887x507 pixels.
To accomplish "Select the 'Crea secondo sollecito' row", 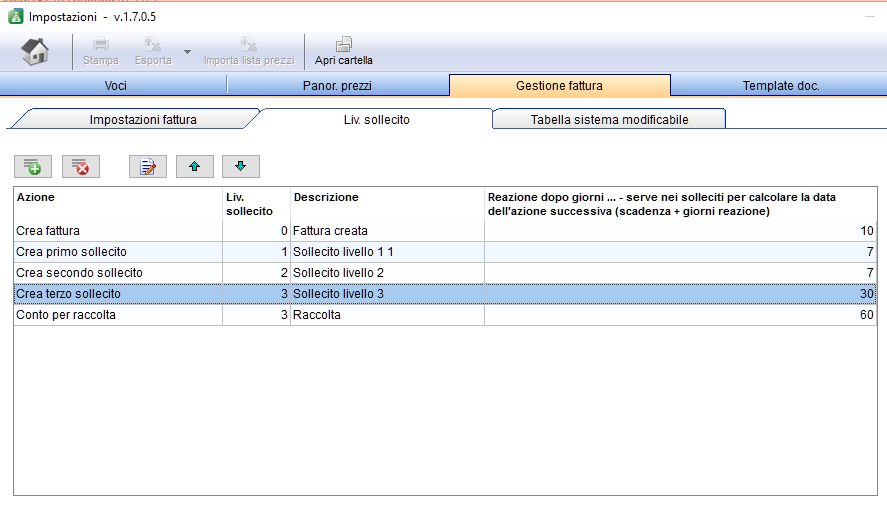I will pyautogui.click(x=445, y=273).
